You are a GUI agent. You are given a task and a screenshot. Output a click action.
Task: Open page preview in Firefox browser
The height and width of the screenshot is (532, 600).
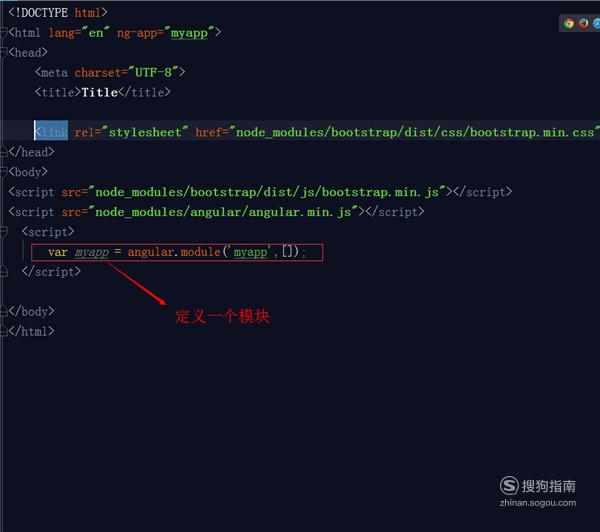pyautogui.click(x=584, y=23)
